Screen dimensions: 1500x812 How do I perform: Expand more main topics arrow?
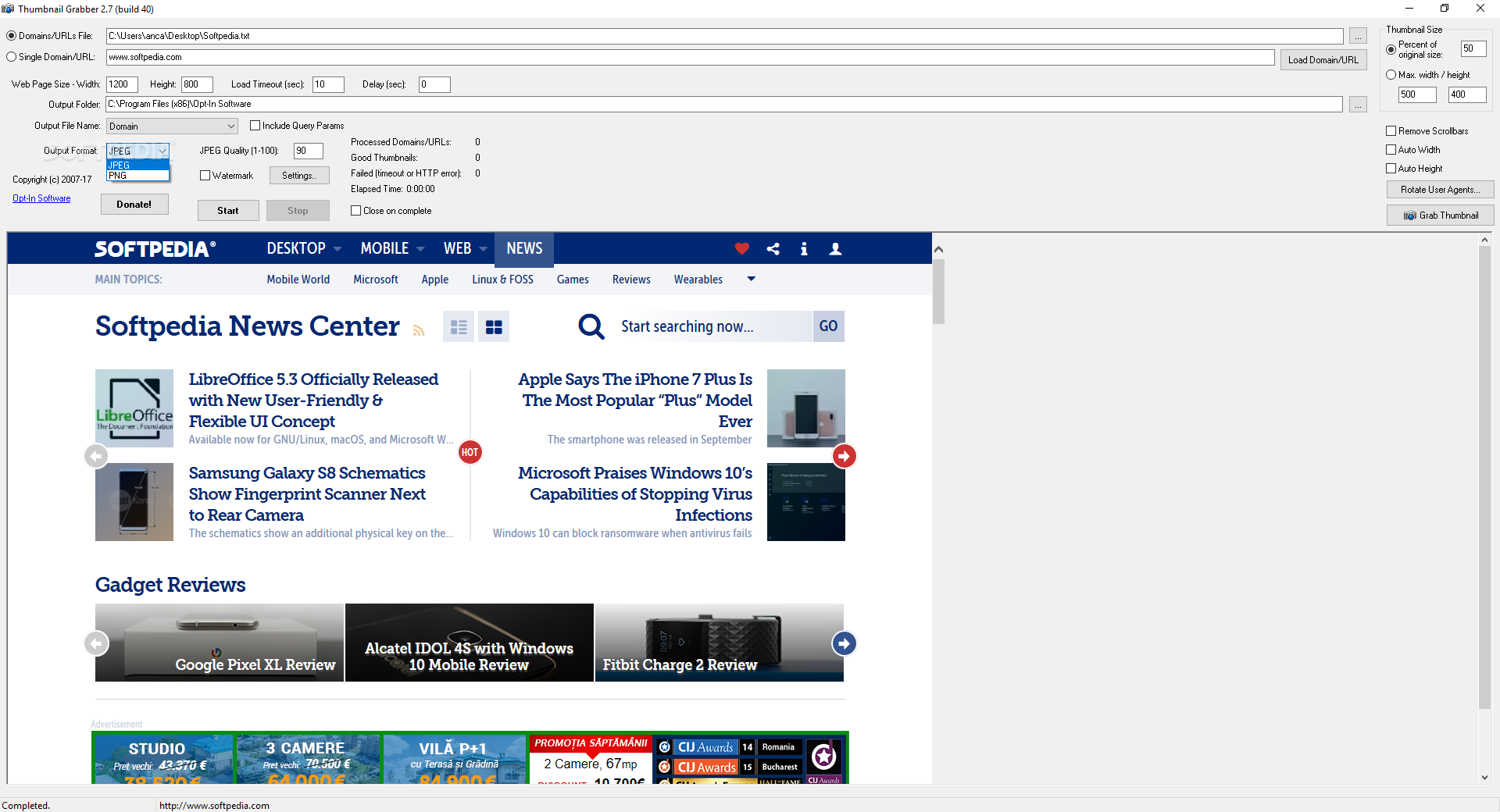point(751,279)
